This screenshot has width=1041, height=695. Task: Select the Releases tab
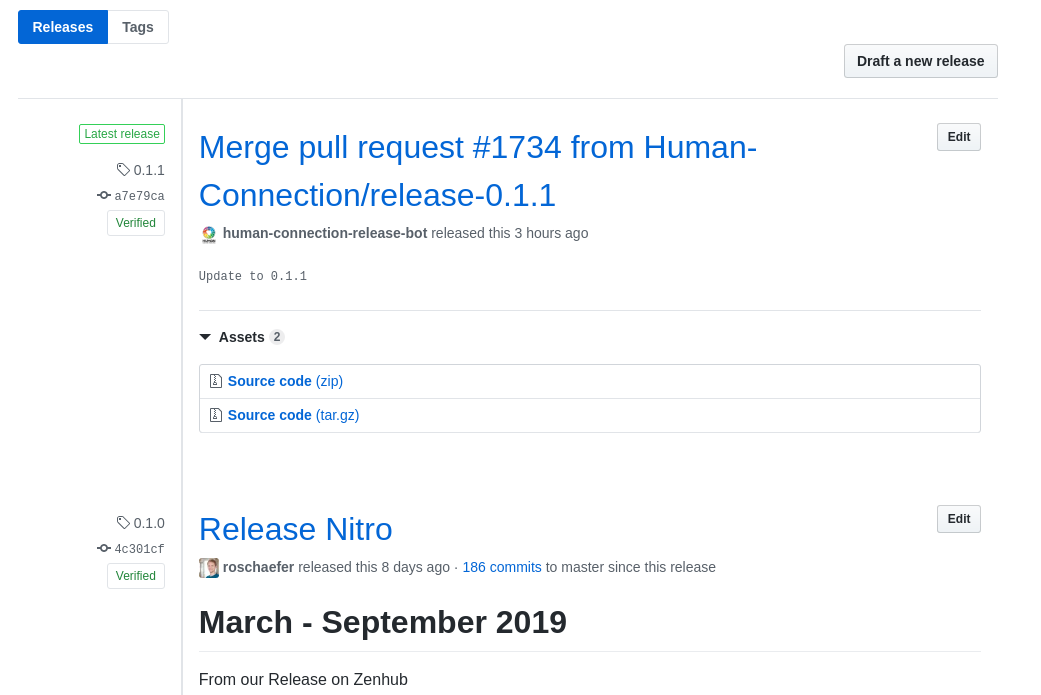(x=62, y=27)
